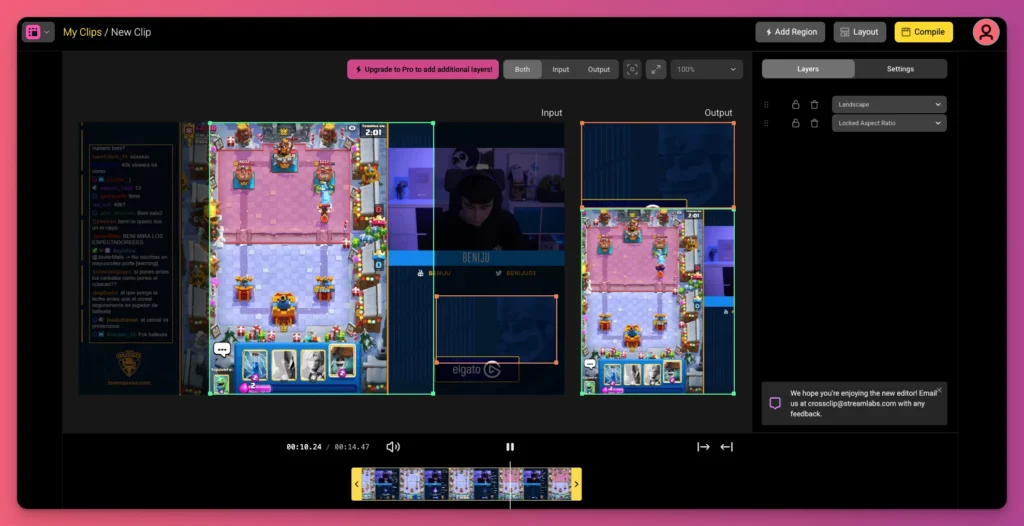Delete the Landscape layer with trash icon
This screenshot has height=526, width=1024.
pyautogui.click(x=814, y=105)
